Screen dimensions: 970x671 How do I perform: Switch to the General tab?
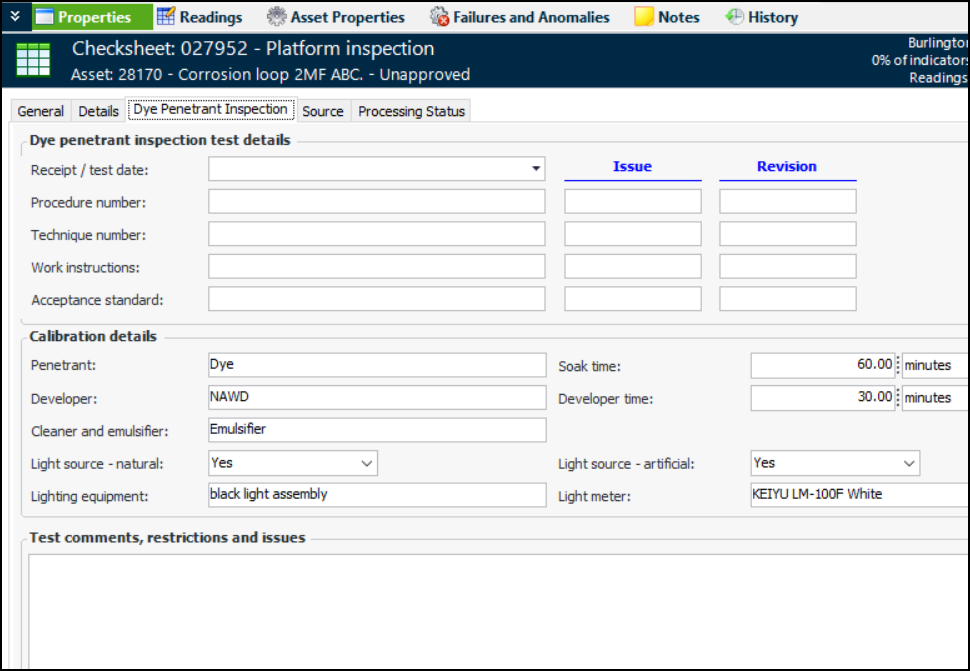[41, 111]
